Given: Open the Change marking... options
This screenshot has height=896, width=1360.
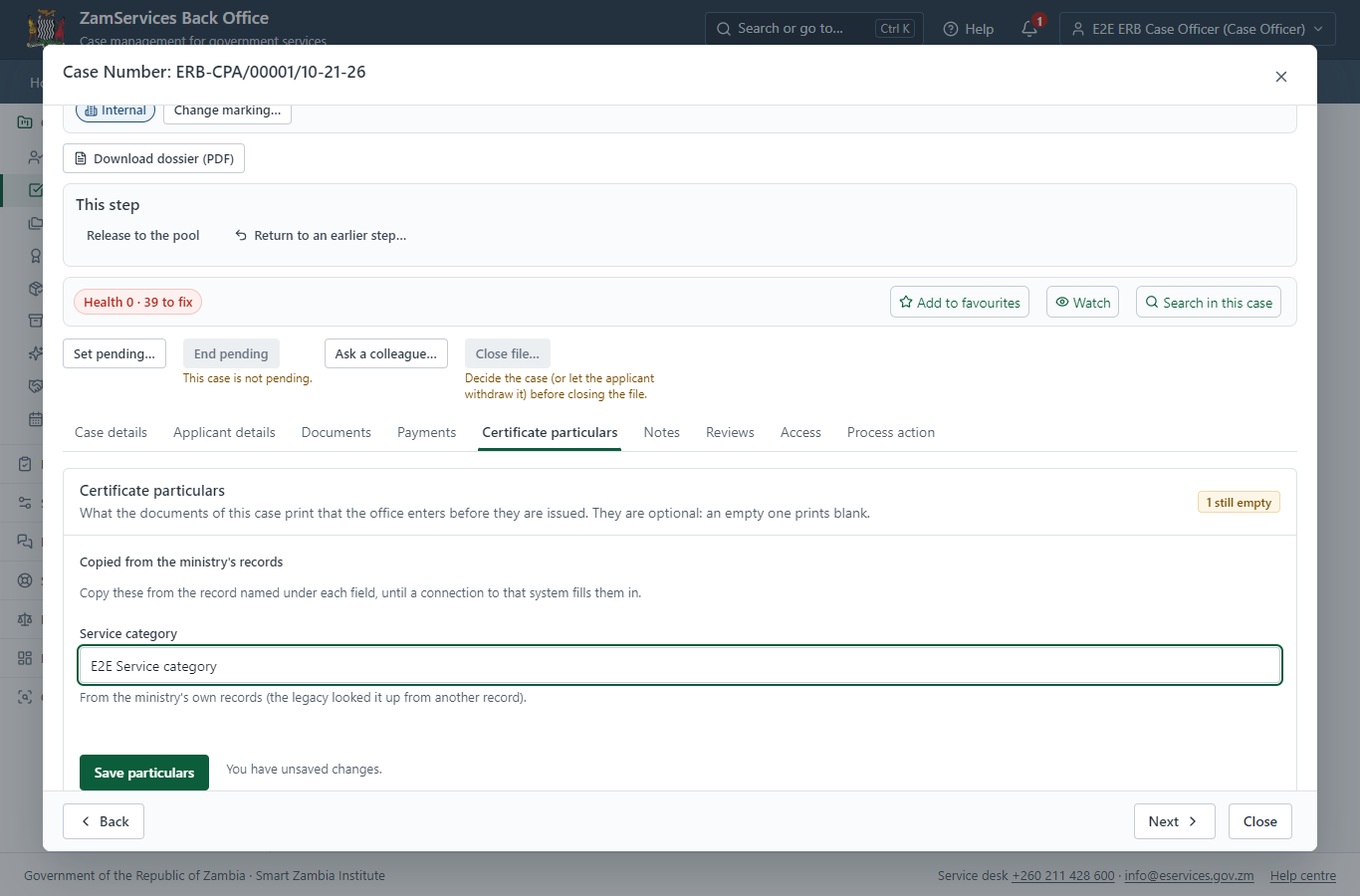Looking at the screenshot, I should (227, 111).
